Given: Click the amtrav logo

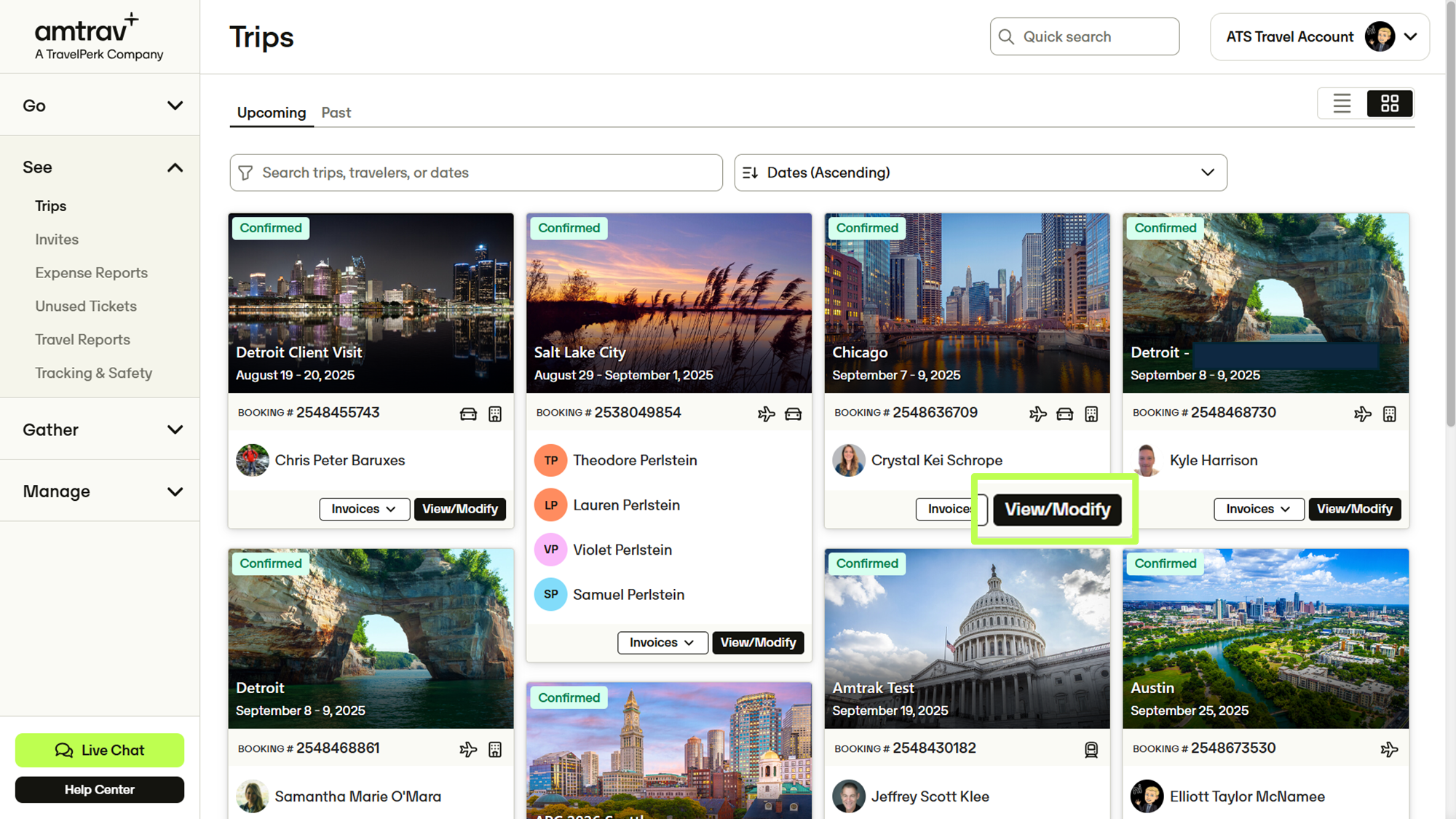Looking at the screenshot, I should (x=99, y=36).
